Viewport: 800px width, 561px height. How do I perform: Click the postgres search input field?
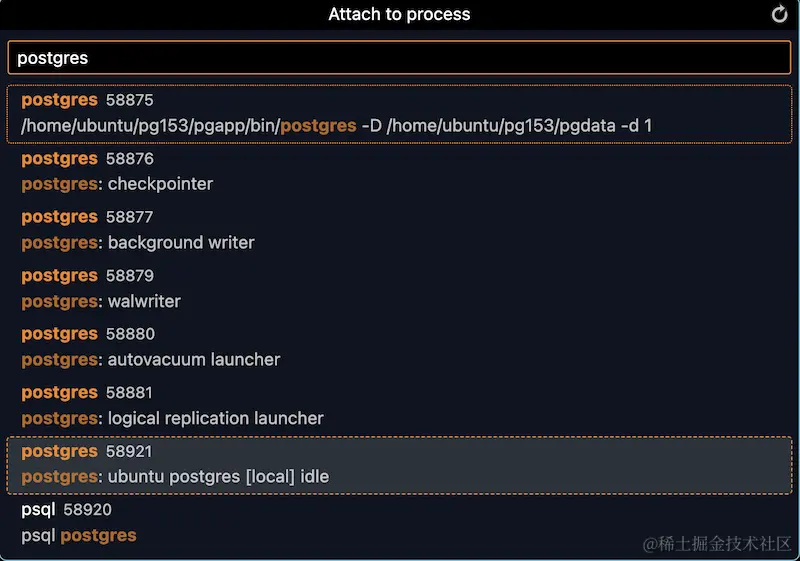[x=399, y=58]
